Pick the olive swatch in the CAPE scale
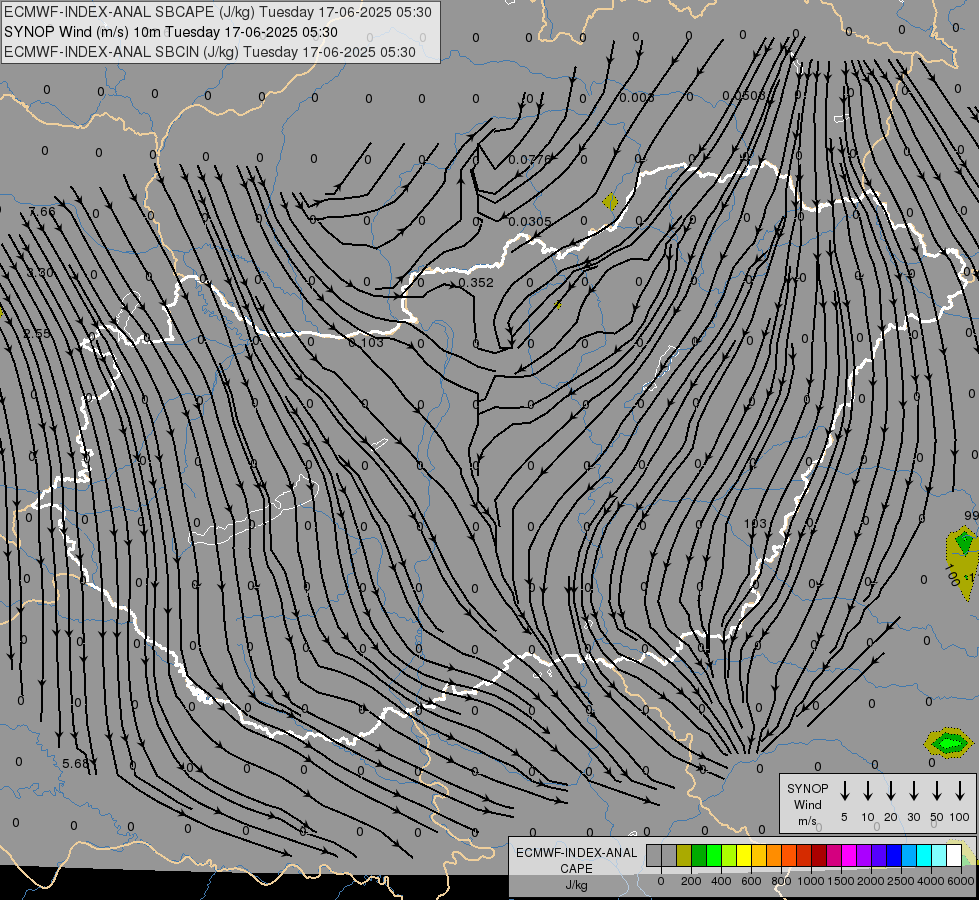Viewport: 979px width, 900px height. pos(684,855)
